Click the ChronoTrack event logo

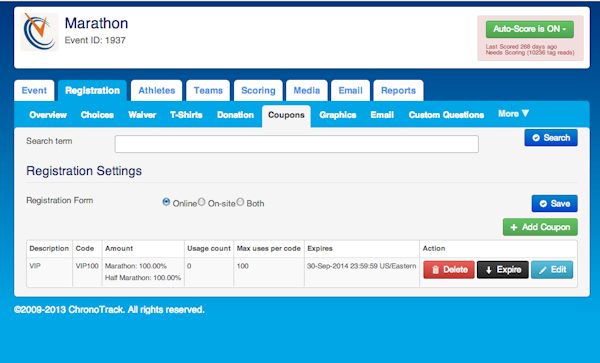[x=39, y=32]
